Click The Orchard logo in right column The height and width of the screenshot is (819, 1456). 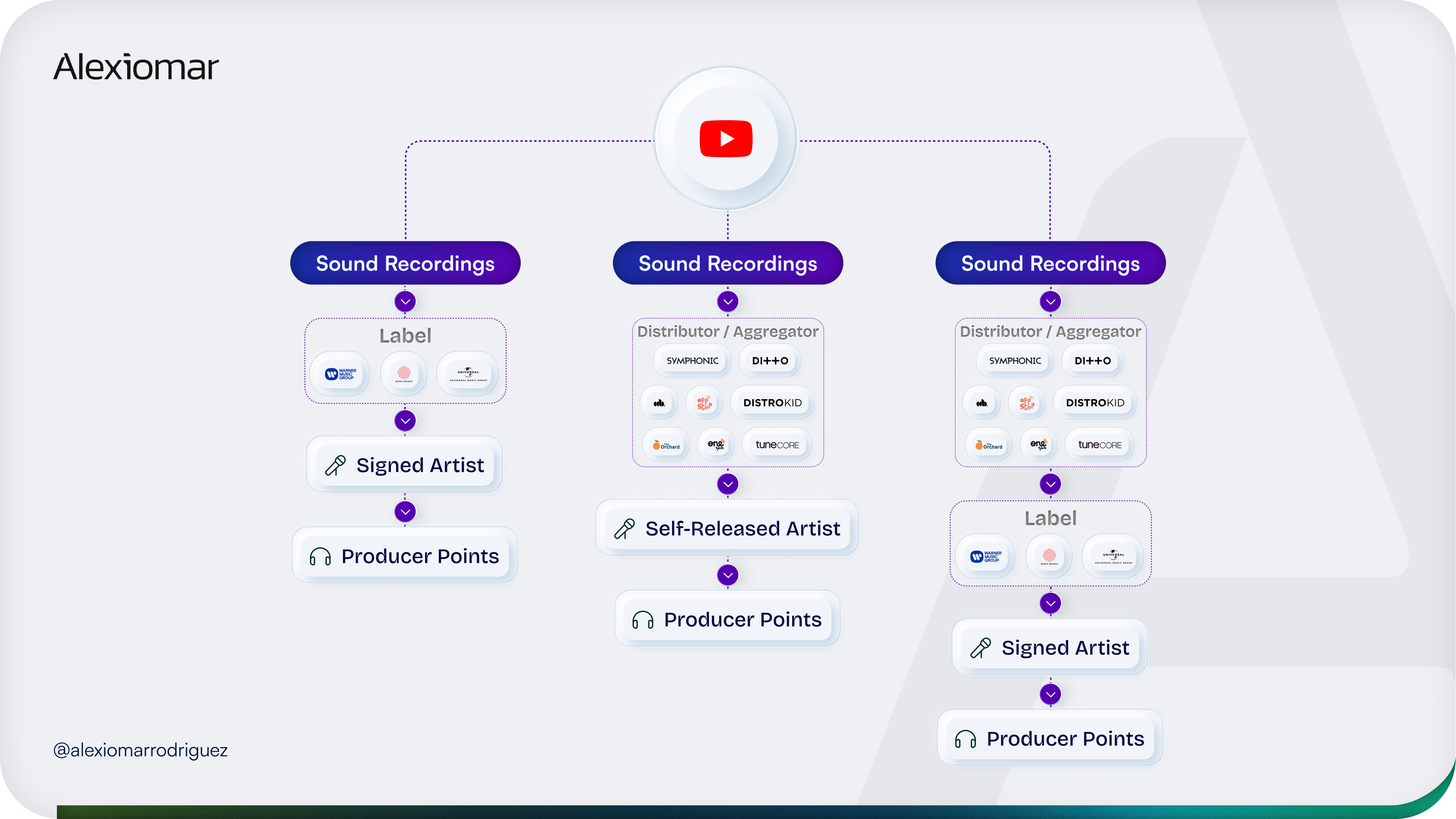(989, 445)
